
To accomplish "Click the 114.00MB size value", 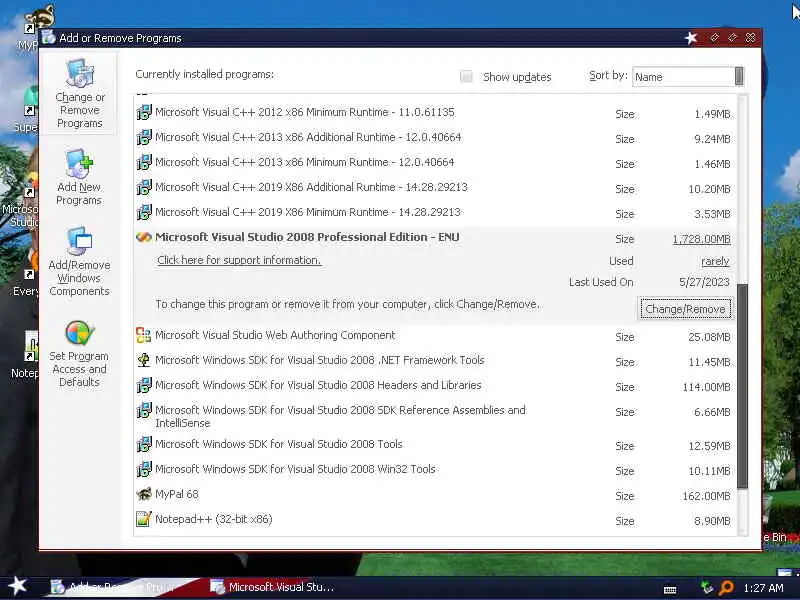I will click(706, 387).
